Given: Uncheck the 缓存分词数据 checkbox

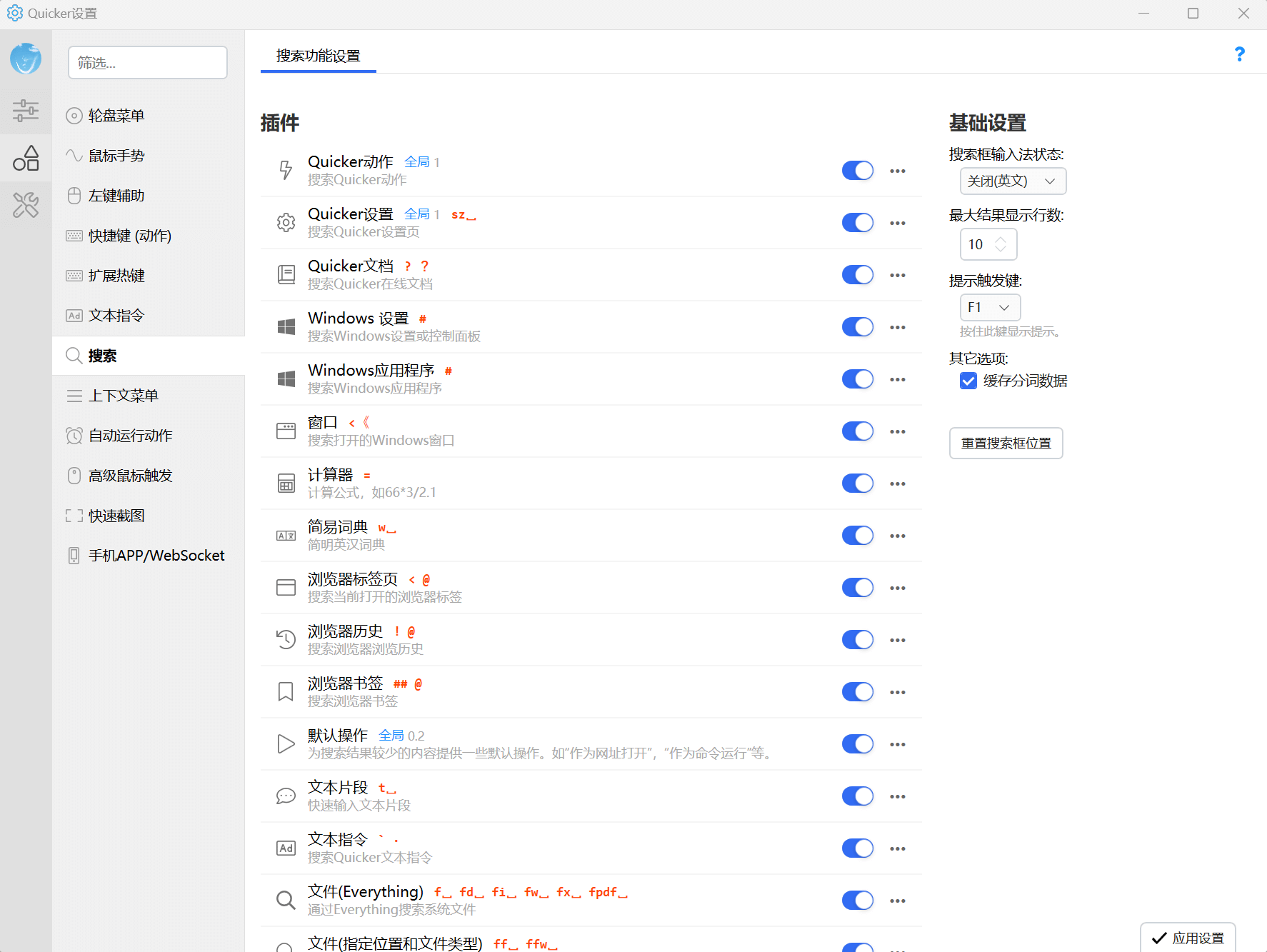Looking at the screenshot, I should coord(968,381).
